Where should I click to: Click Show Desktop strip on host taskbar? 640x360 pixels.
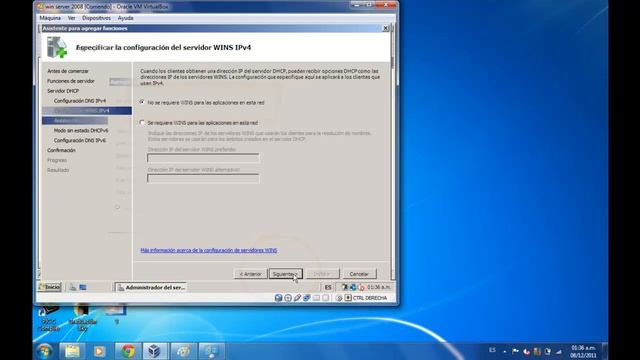605,351
